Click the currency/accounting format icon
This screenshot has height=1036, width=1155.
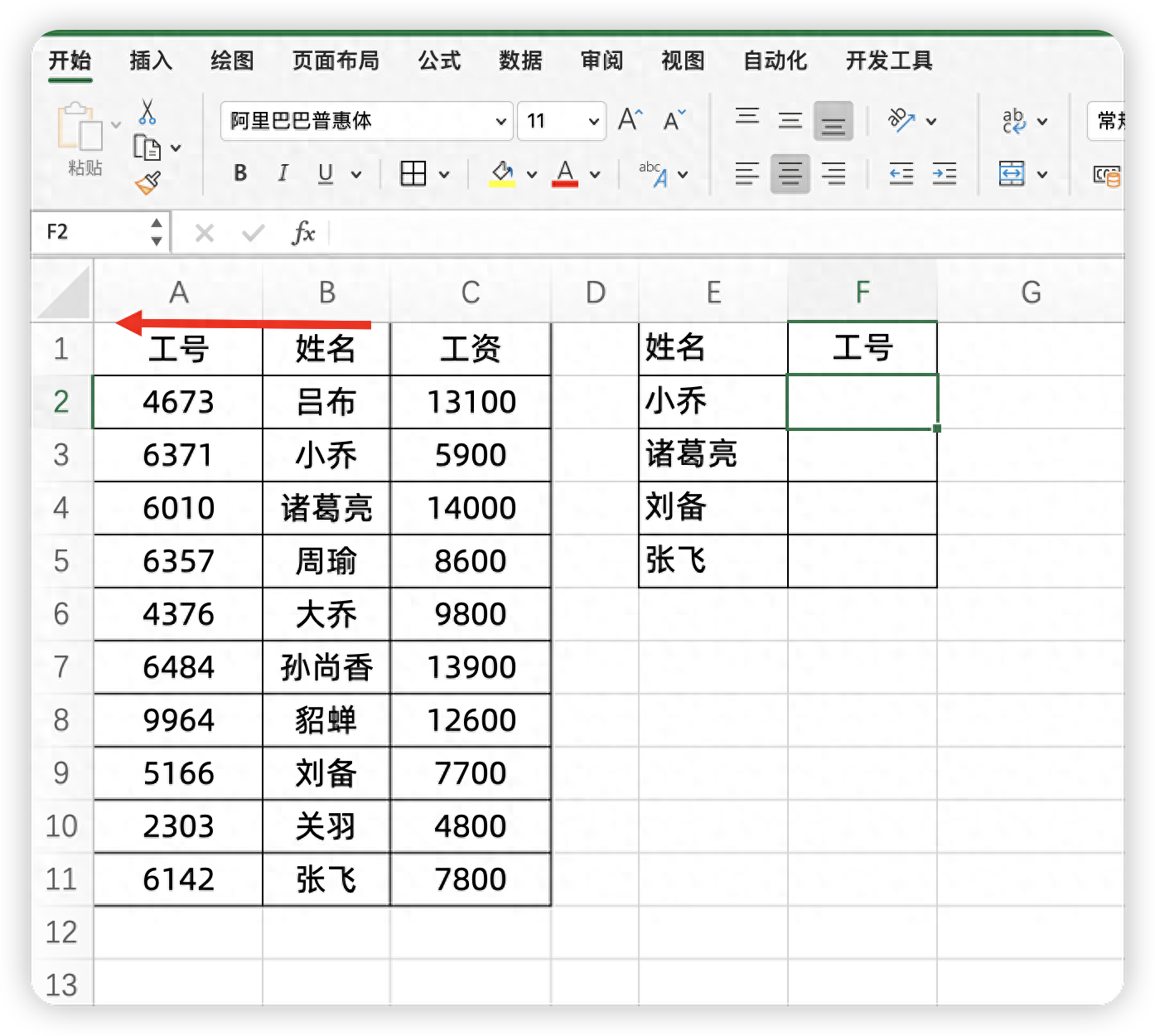pos(1108,176)
